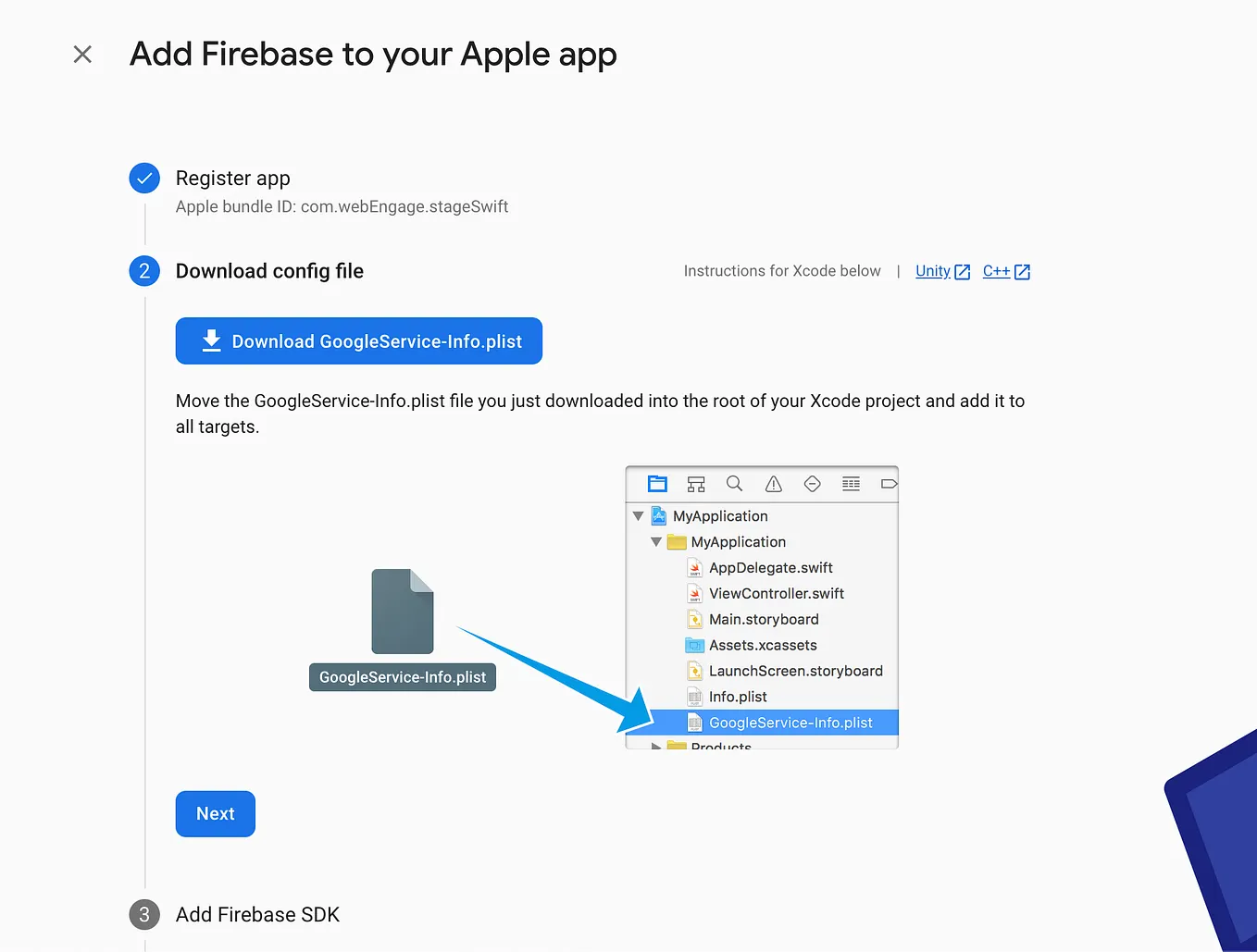Collapse the MyApplication folder disclosure triangle
Viewport: 1257px width, 952px height.
coord(656,542)
